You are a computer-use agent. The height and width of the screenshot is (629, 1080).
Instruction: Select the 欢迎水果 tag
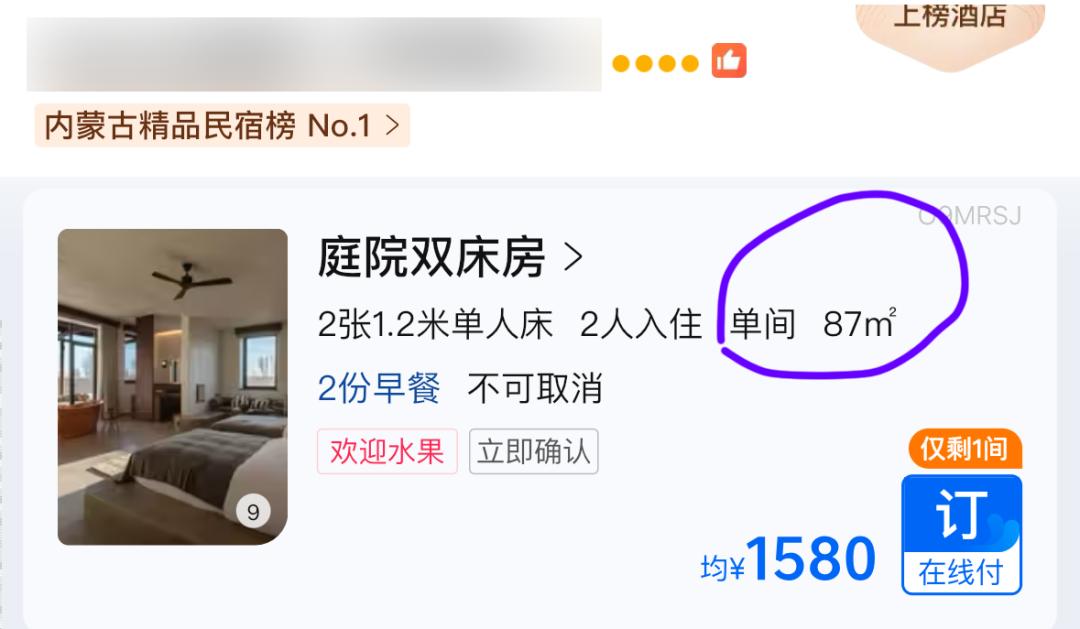(x=387, y=451)
